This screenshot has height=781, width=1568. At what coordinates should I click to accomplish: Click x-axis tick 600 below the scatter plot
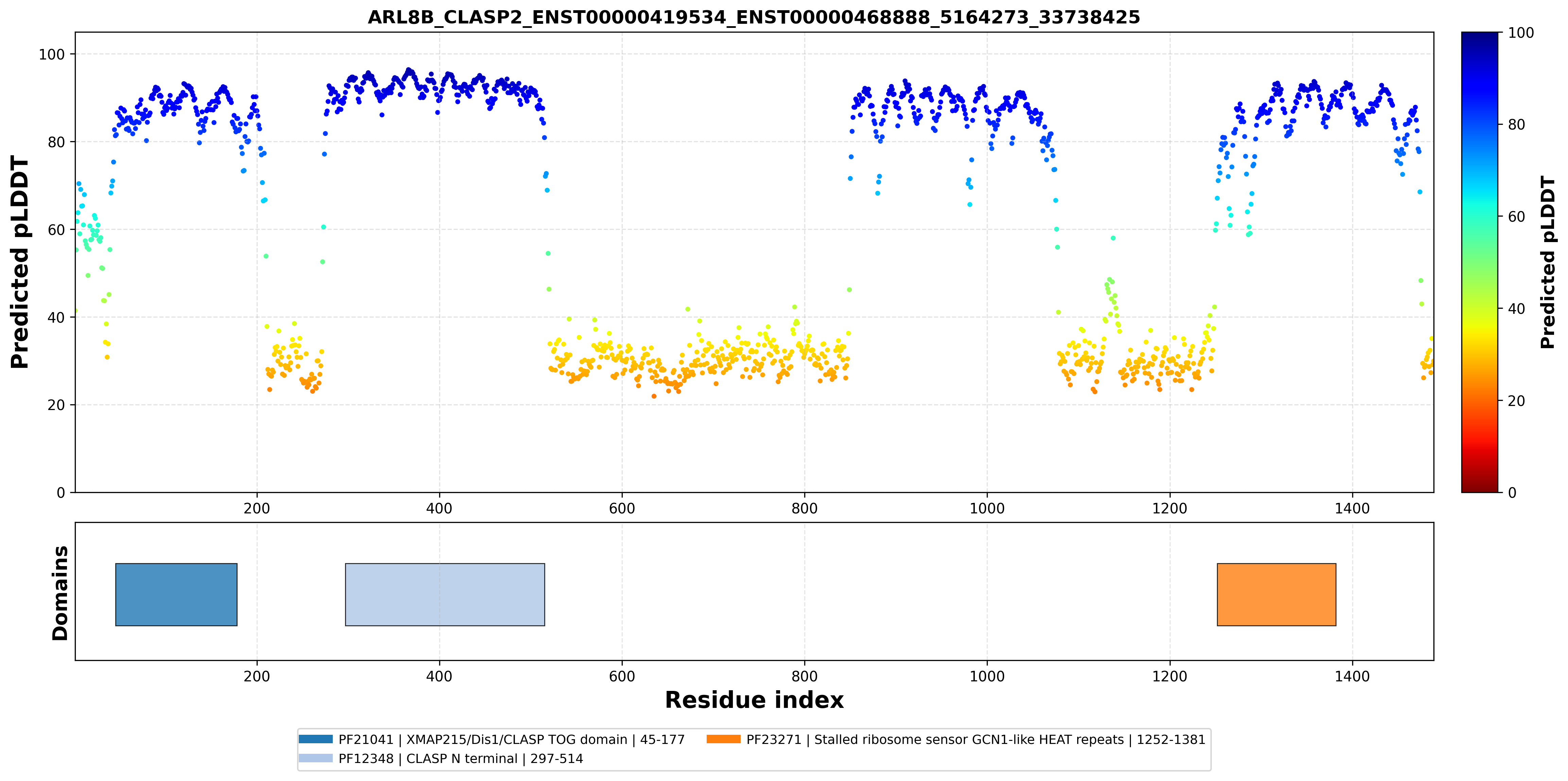[x=622, y=508]
